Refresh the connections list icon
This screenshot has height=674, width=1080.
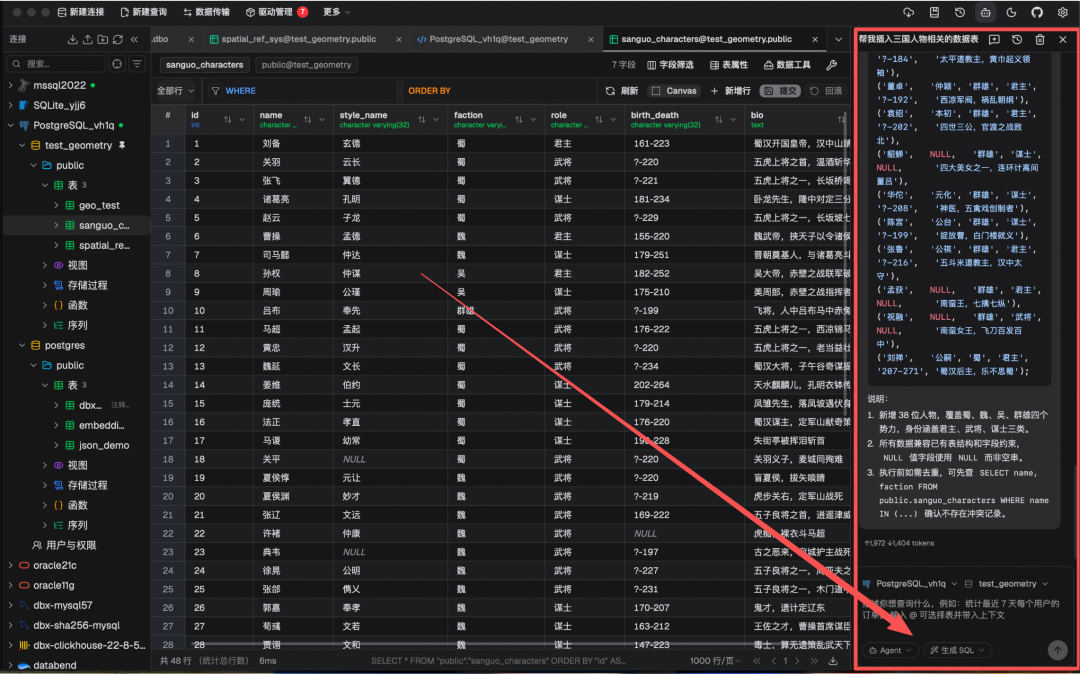pos(118,39)
